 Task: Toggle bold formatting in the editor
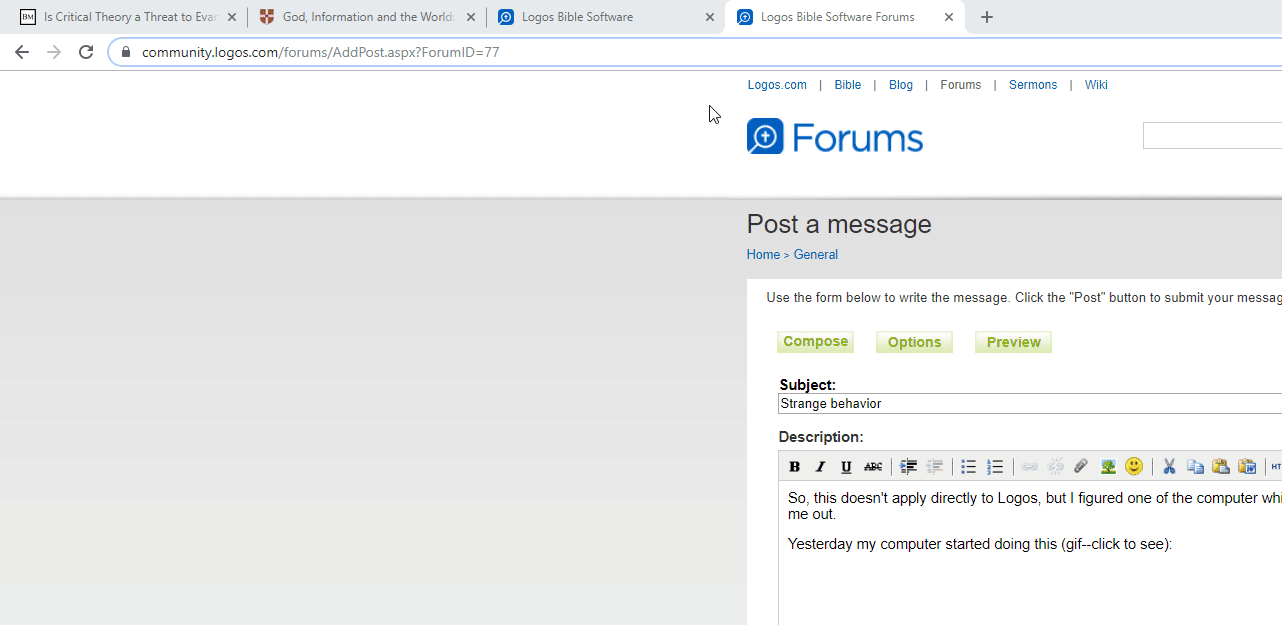794,467
